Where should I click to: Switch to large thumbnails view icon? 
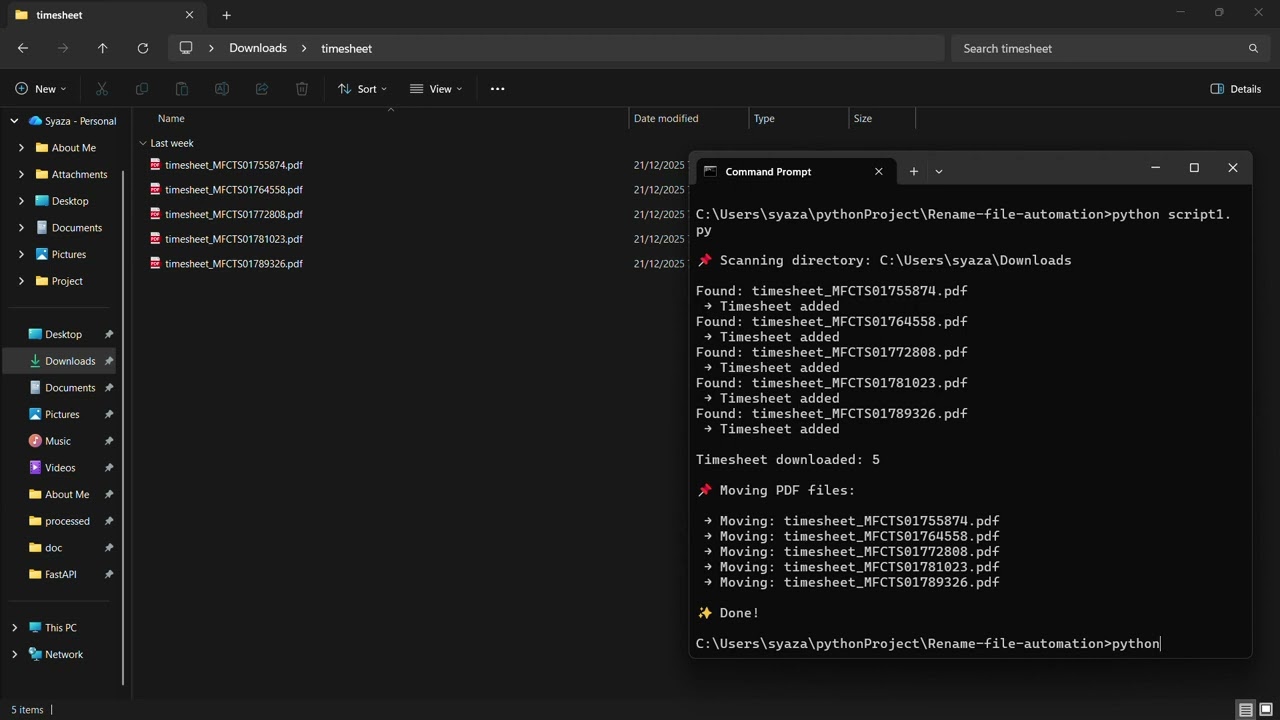point(1266,710)
